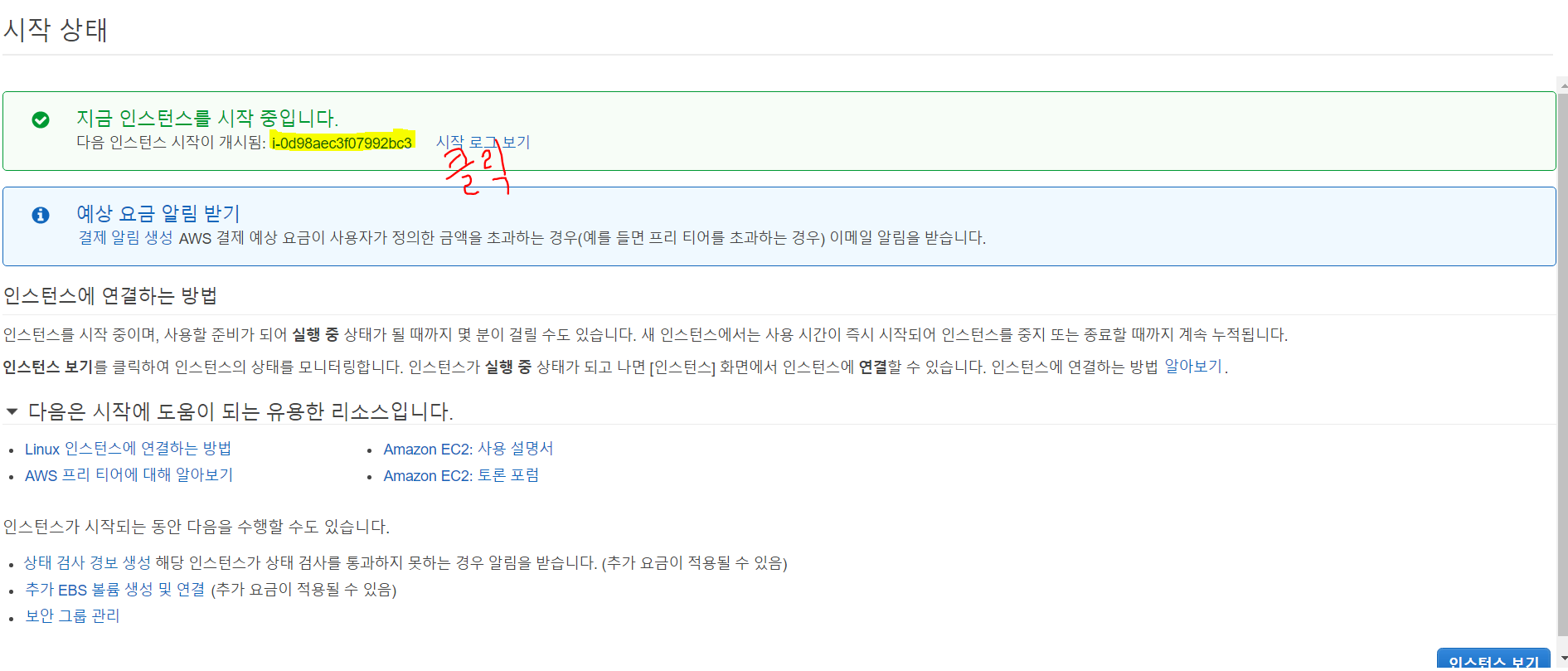The height and width of the screenshot is (671, 1568).
Task: Click the scrollbar up arrow
Action: click(x=1562, y=85)
